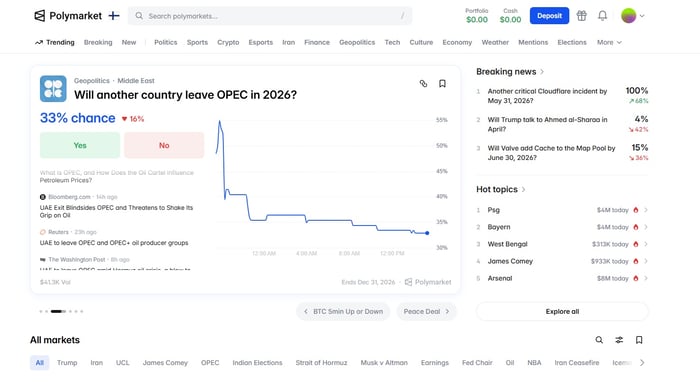Open the Arsenal topic chevron
This screenshot has width=700, height=385.
tap(646, 278)
